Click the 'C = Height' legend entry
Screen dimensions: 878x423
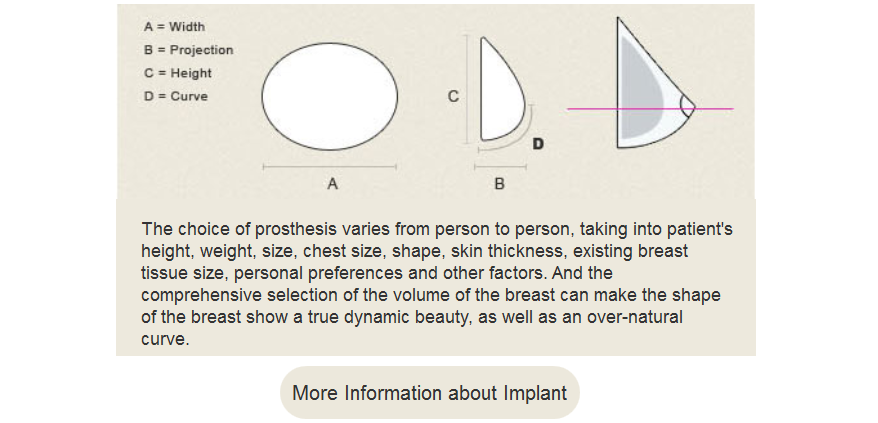178,73
